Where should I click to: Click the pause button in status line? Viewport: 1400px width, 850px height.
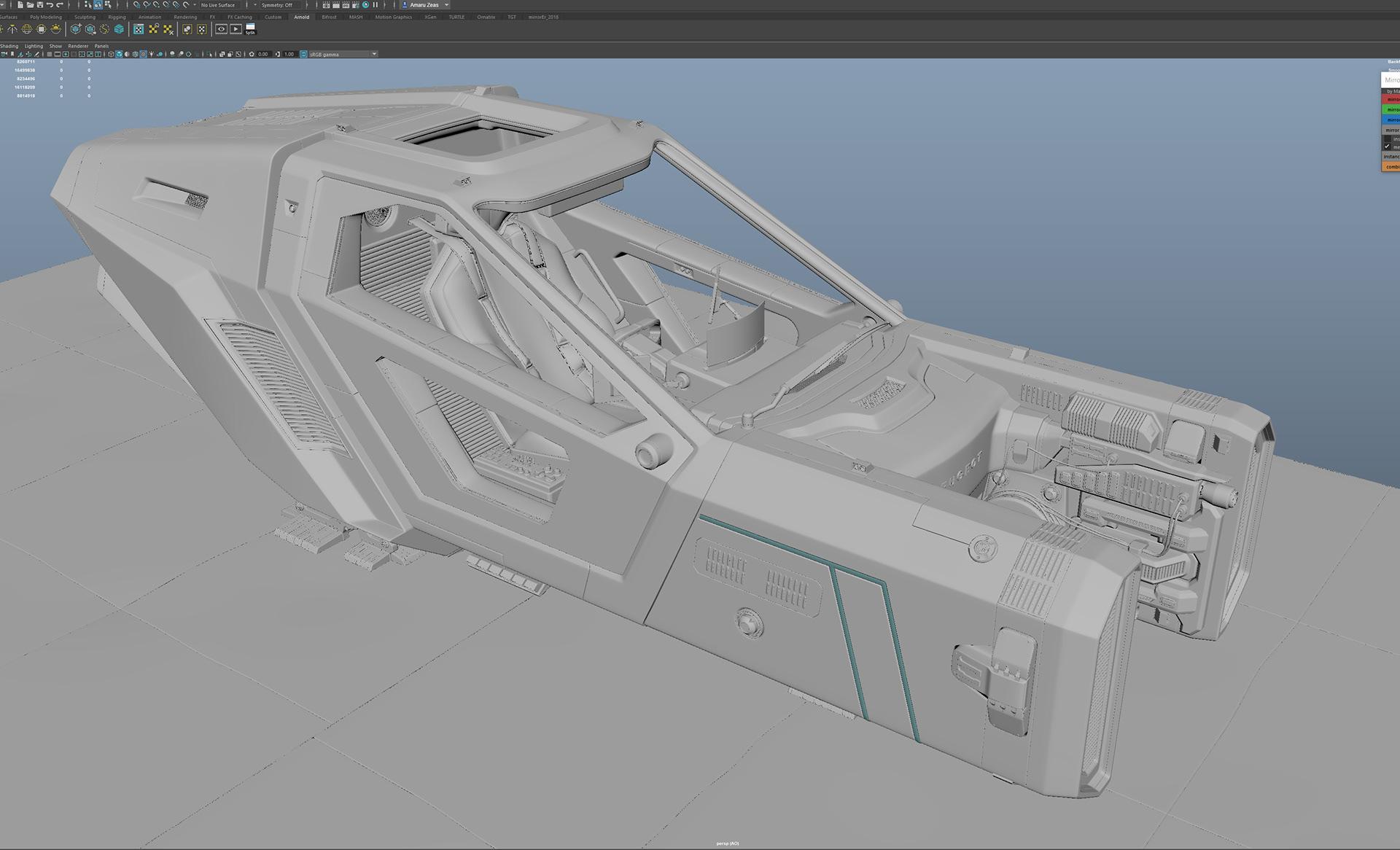click(376, 5)
